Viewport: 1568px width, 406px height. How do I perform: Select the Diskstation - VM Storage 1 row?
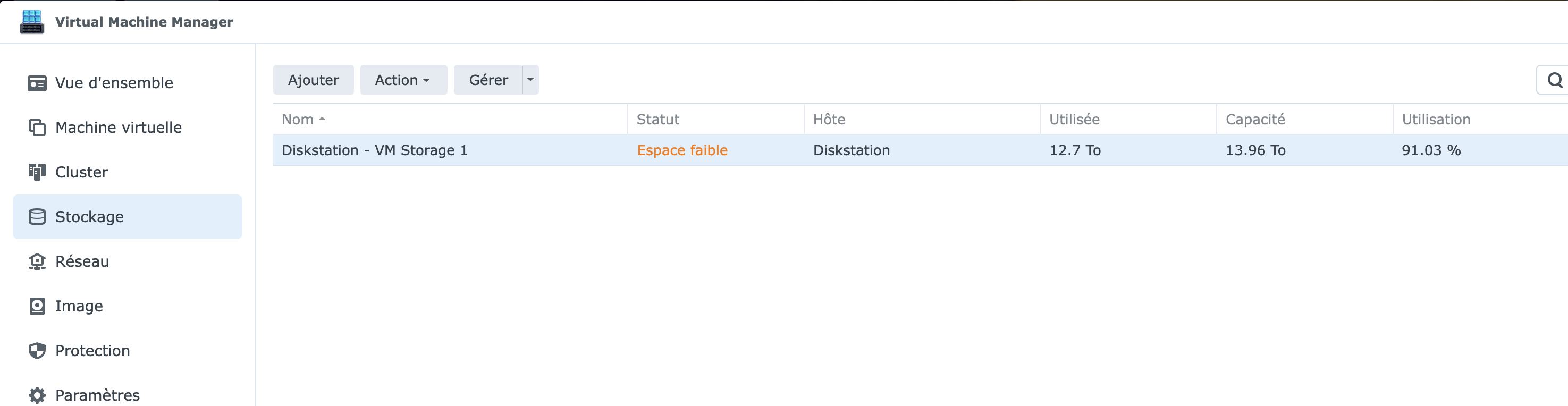(x=921, y=150)
